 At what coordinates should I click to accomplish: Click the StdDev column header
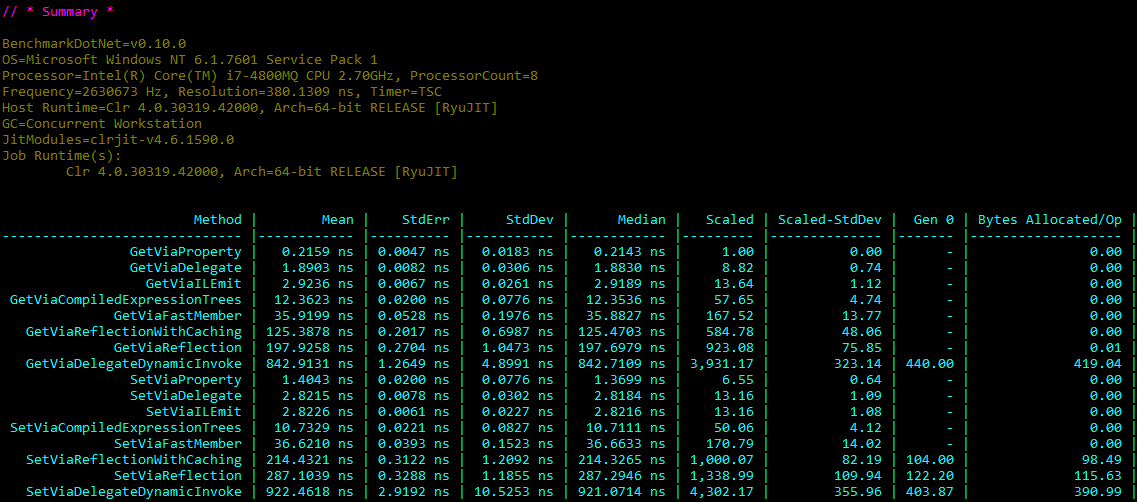click(530, 219)
